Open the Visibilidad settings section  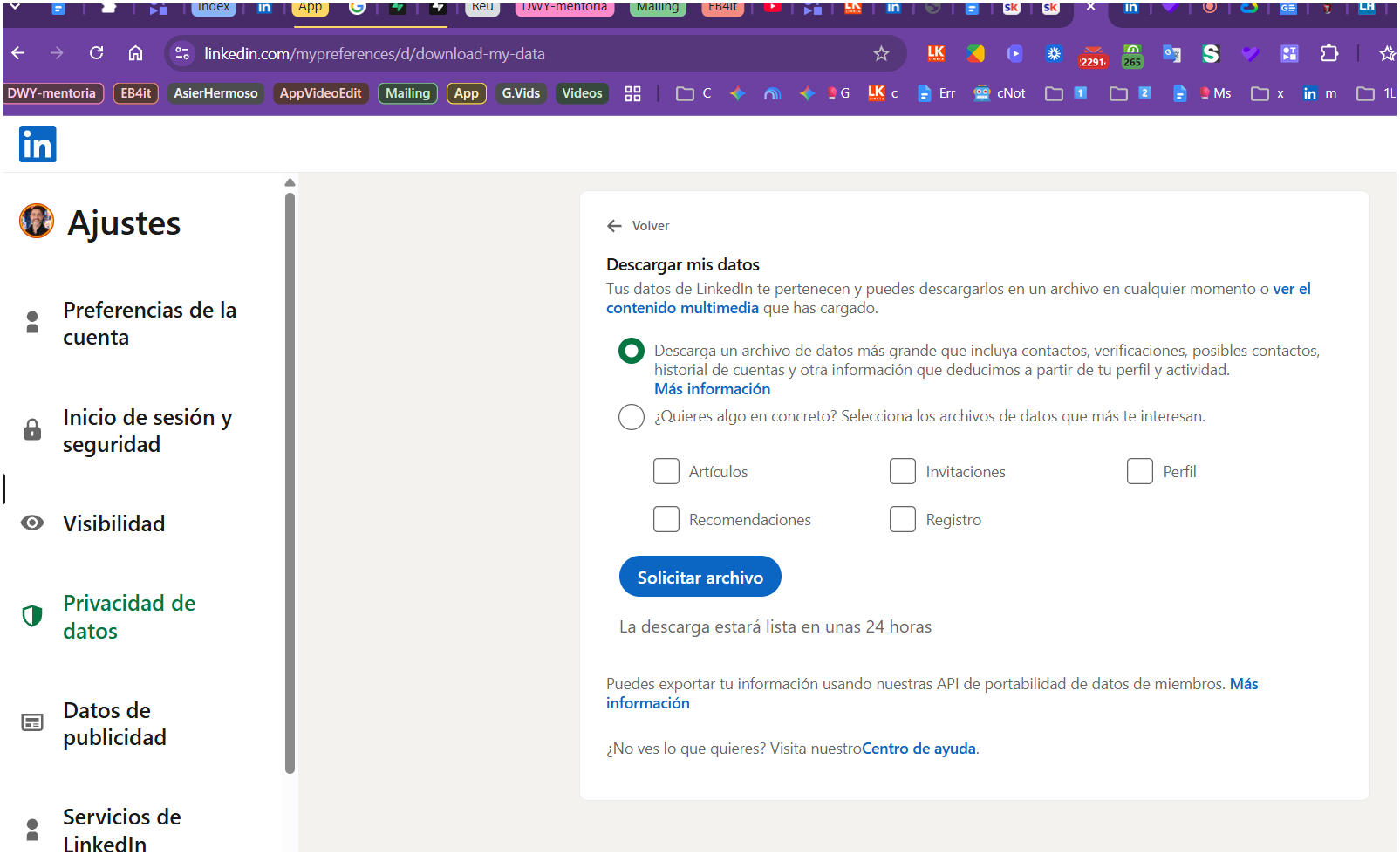click(x=113, y=523)
